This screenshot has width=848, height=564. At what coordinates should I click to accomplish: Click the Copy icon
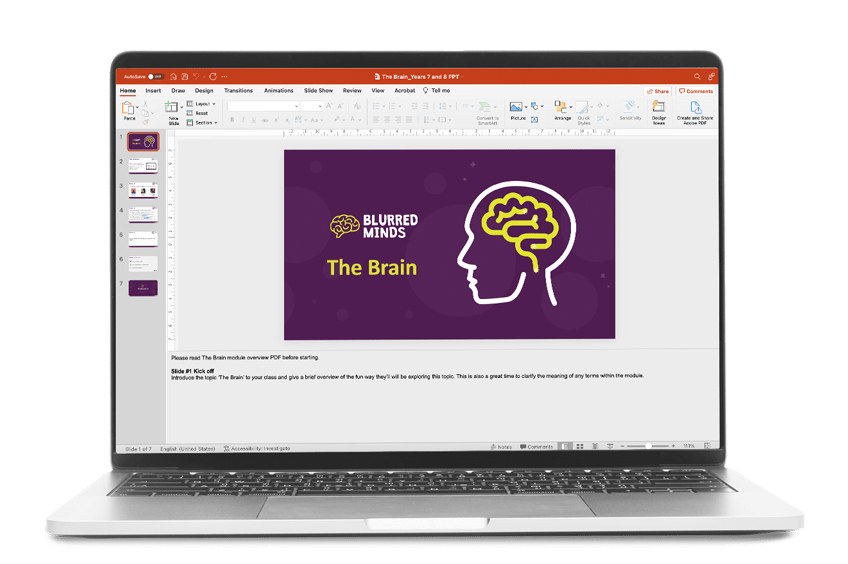[145, 113]
